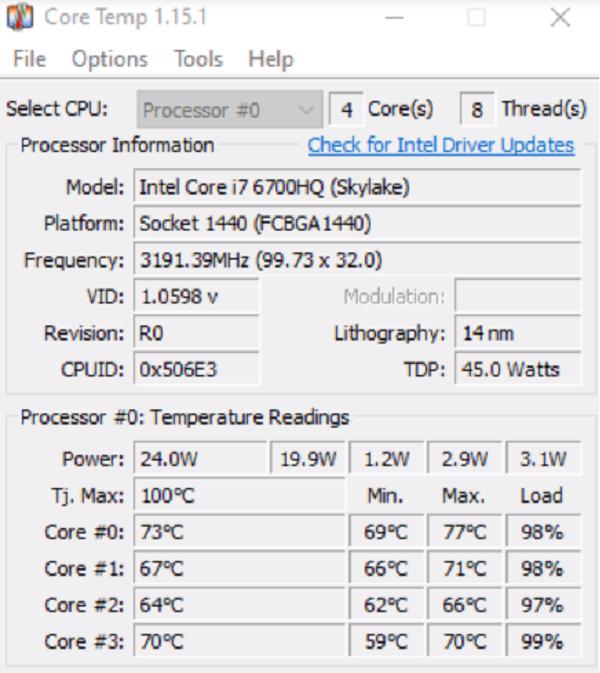Click the Lithography value 14 nm
The image size is (600, 673).
click(x=518, y=333)
